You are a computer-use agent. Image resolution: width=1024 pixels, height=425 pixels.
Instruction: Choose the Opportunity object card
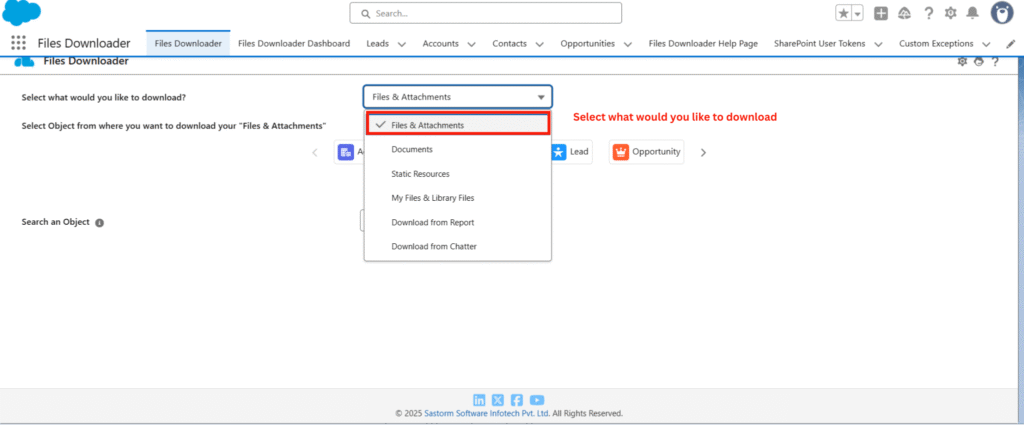647,151
